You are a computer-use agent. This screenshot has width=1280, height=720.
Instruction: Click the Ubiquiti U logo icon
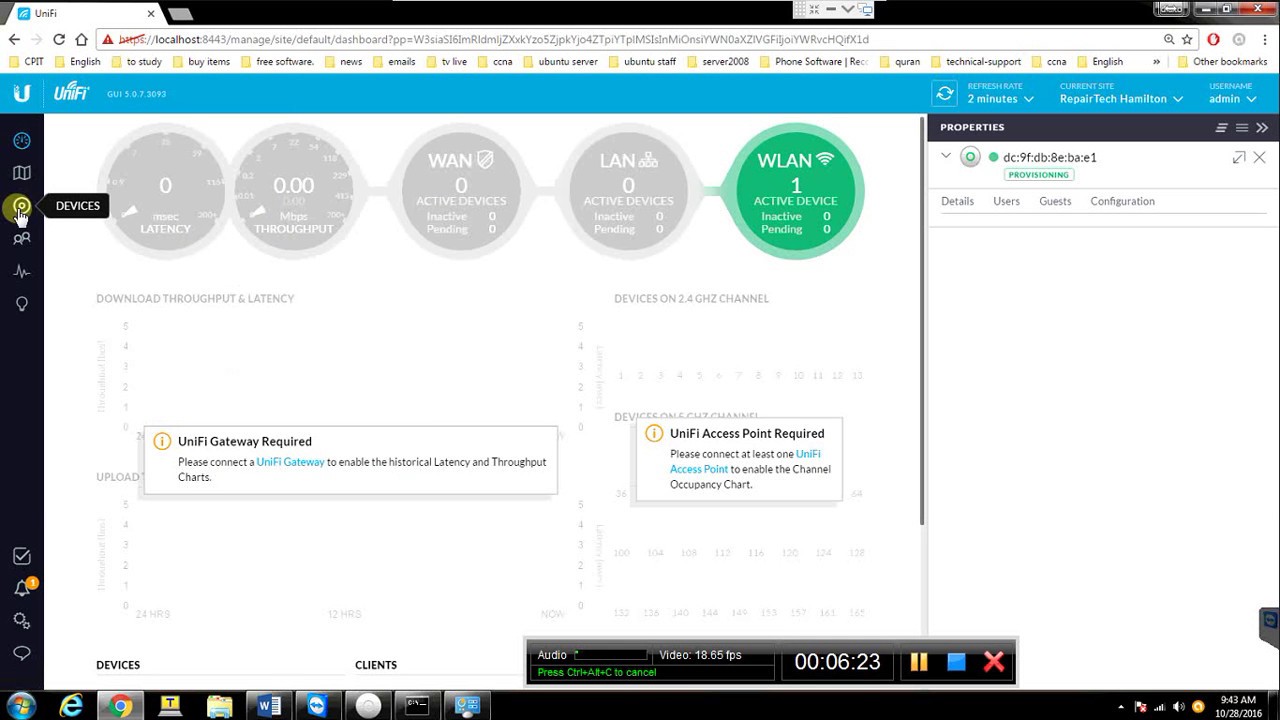21,93
